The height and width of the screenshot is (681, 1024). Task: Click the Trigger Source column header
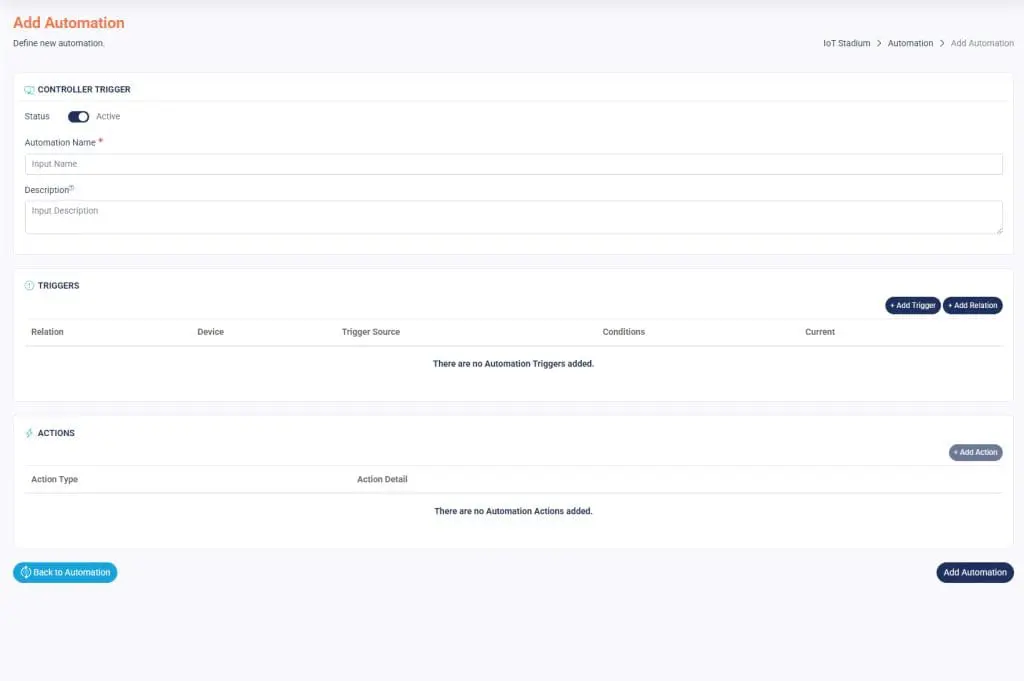pos(370,332)
